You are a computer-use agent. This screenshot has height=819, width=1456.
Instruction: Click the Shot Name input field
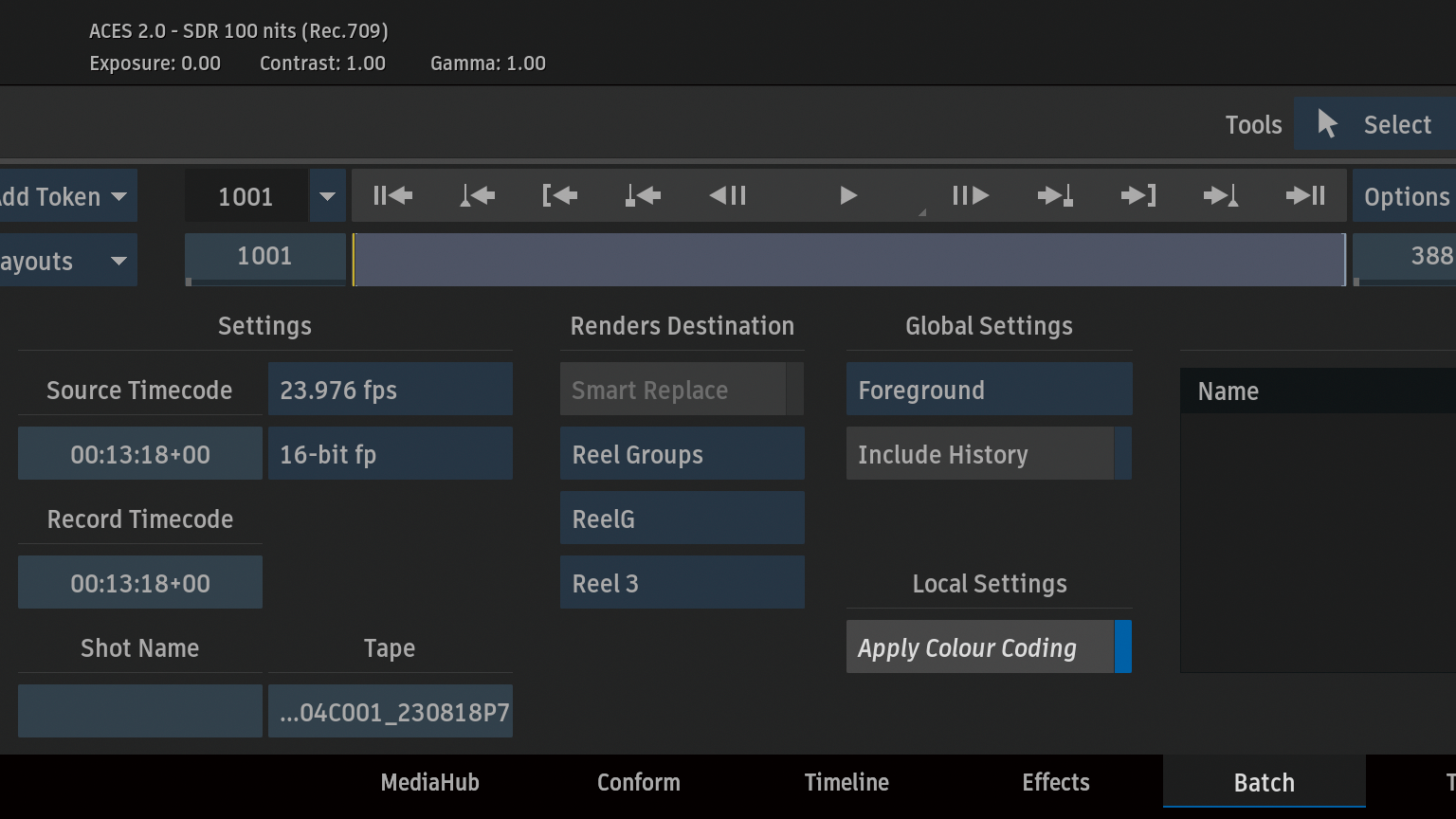(139, 711)
